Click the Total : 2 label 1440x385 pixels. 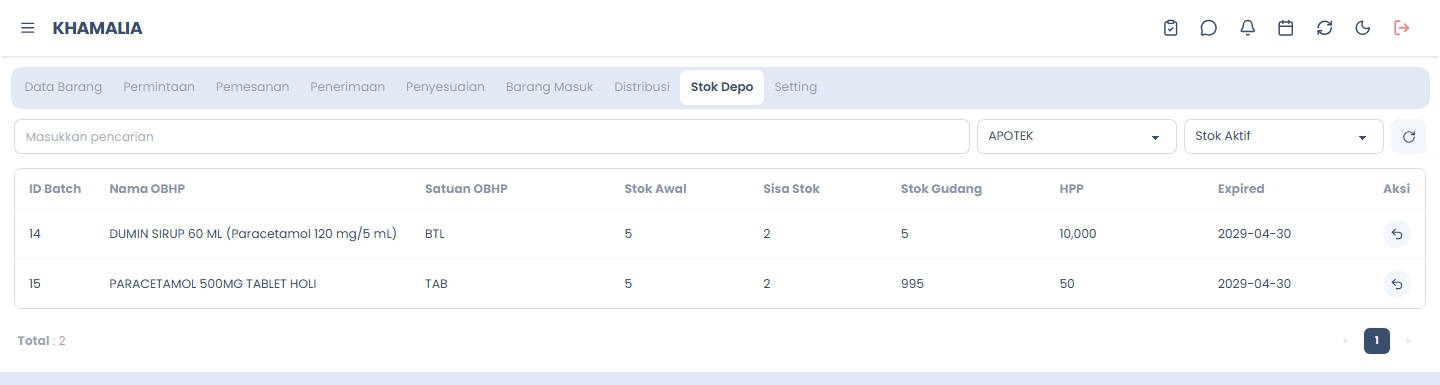[42, 341]
